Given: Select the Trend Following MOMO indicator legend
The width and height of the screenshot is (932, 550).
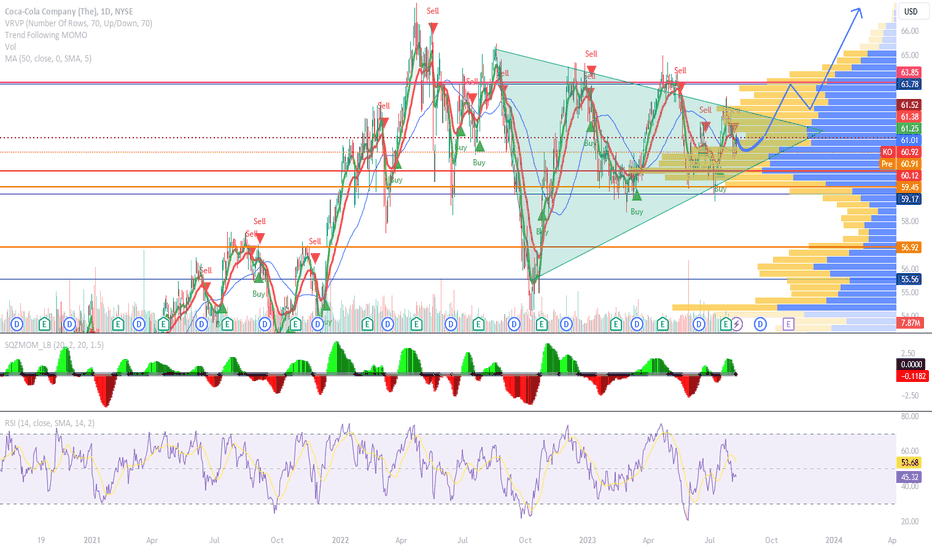Looking at the screenshot, I should (x=46, y=35).
